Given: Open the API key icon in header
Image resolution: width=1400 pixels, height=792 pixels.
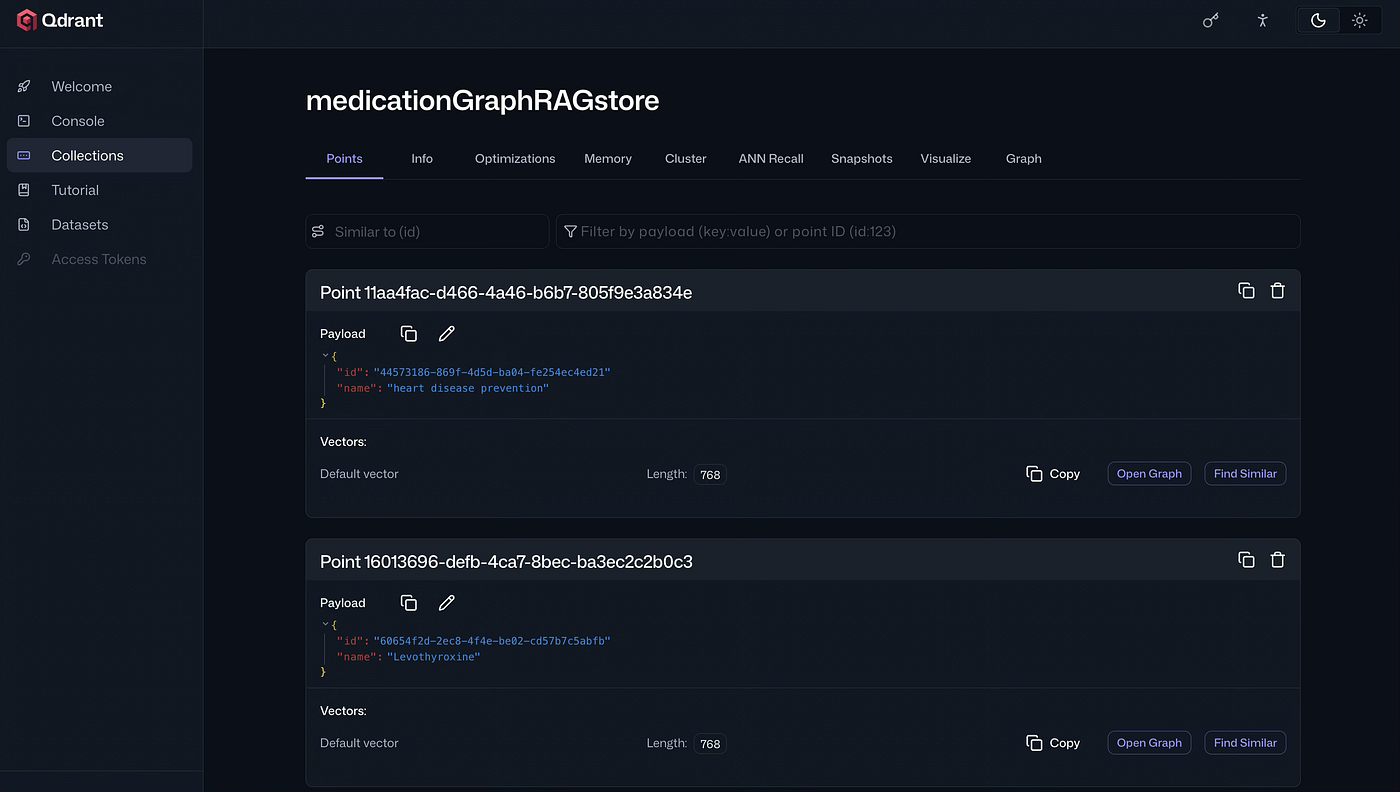Looking at the screenshot, I should [x=1211, y=20].
